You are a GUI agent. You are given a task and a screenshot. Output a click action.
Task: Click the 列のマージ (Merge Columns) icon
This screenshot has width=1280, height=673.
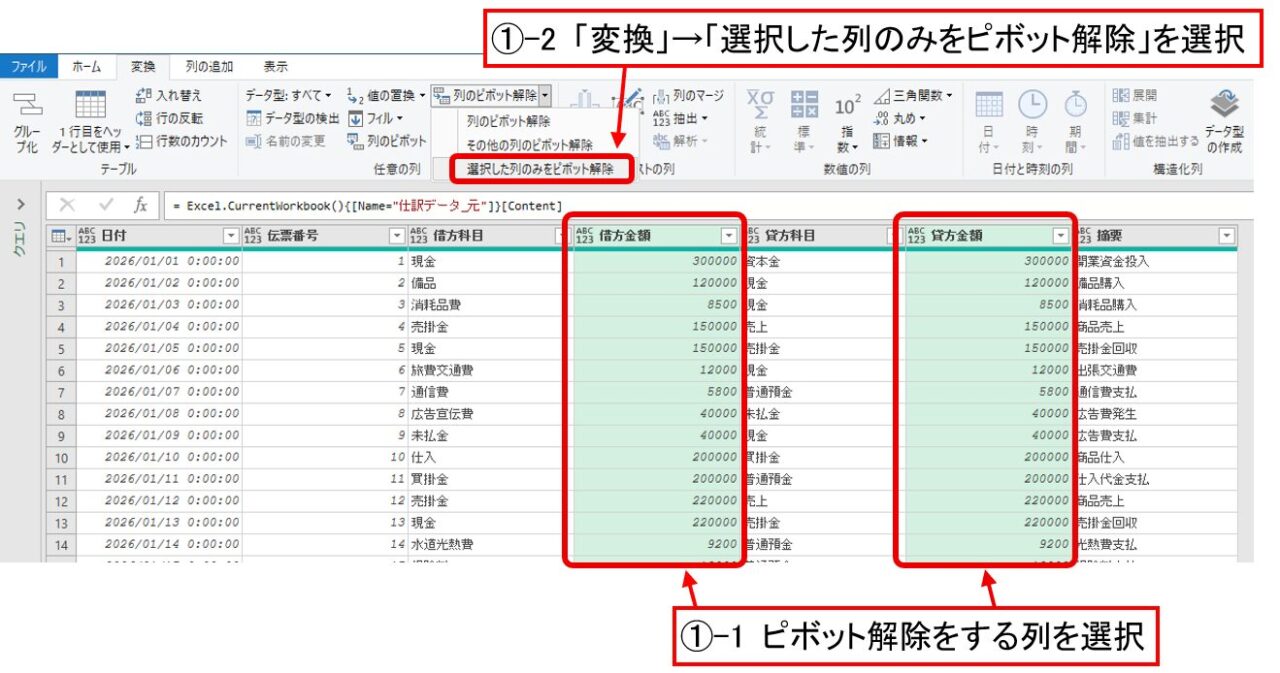tap(660, 96)
